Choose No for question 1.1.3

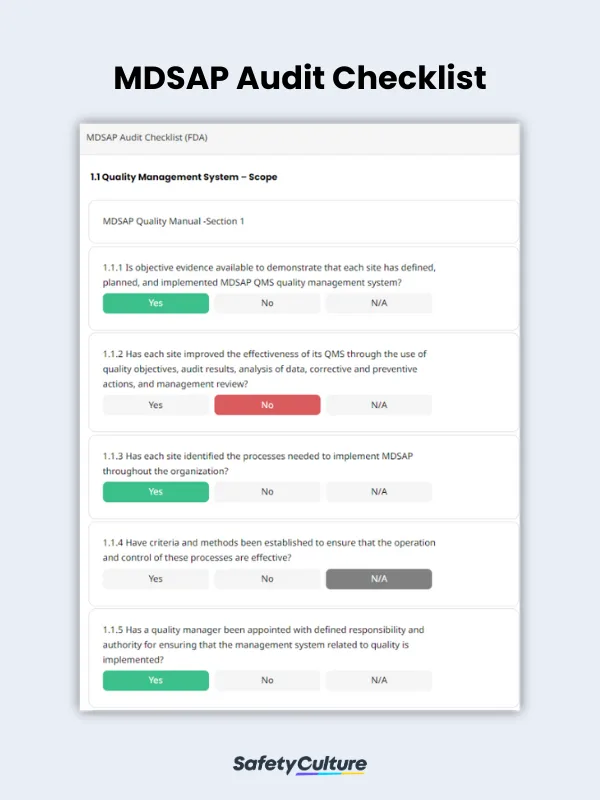click(x=267, y=492)
